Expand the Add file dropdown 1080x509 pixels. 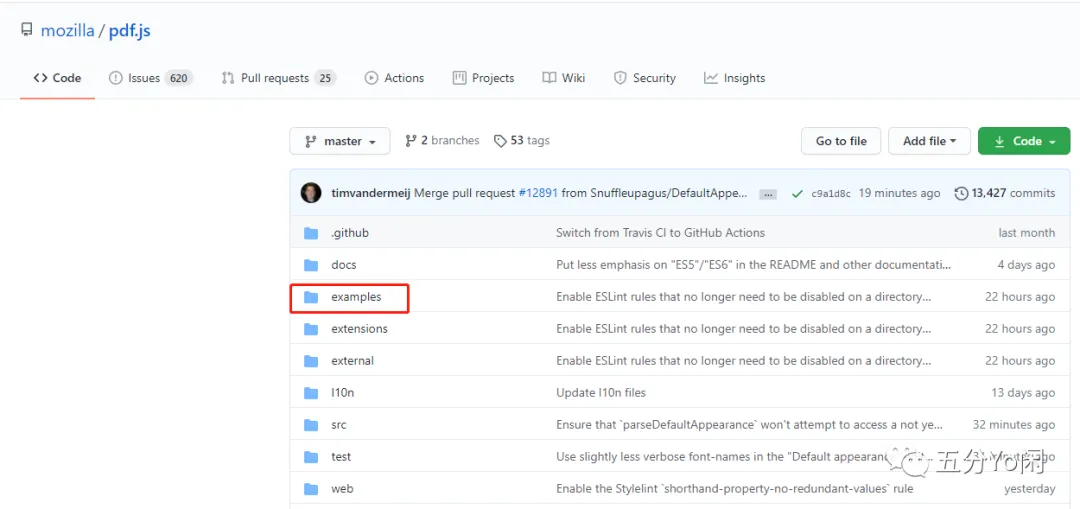(929, 141)
